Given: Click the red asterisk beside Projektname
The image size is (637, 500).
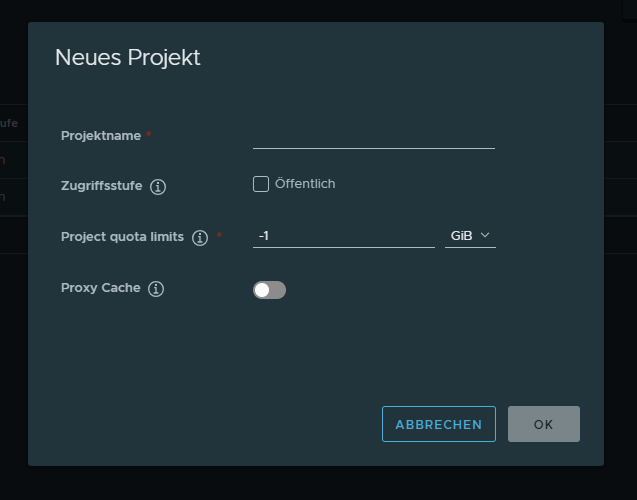Looking at the screenshot, I should coord(149,135).
